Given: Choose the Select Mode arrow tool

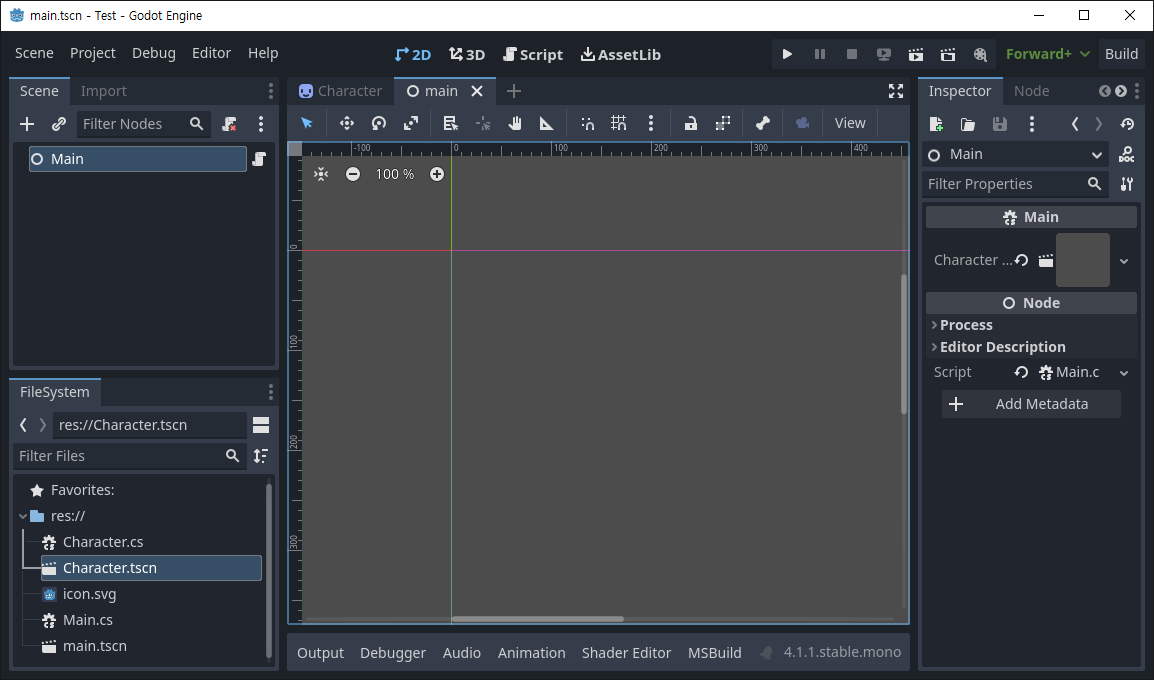Looking at the screenshot, I should [307, 123].
